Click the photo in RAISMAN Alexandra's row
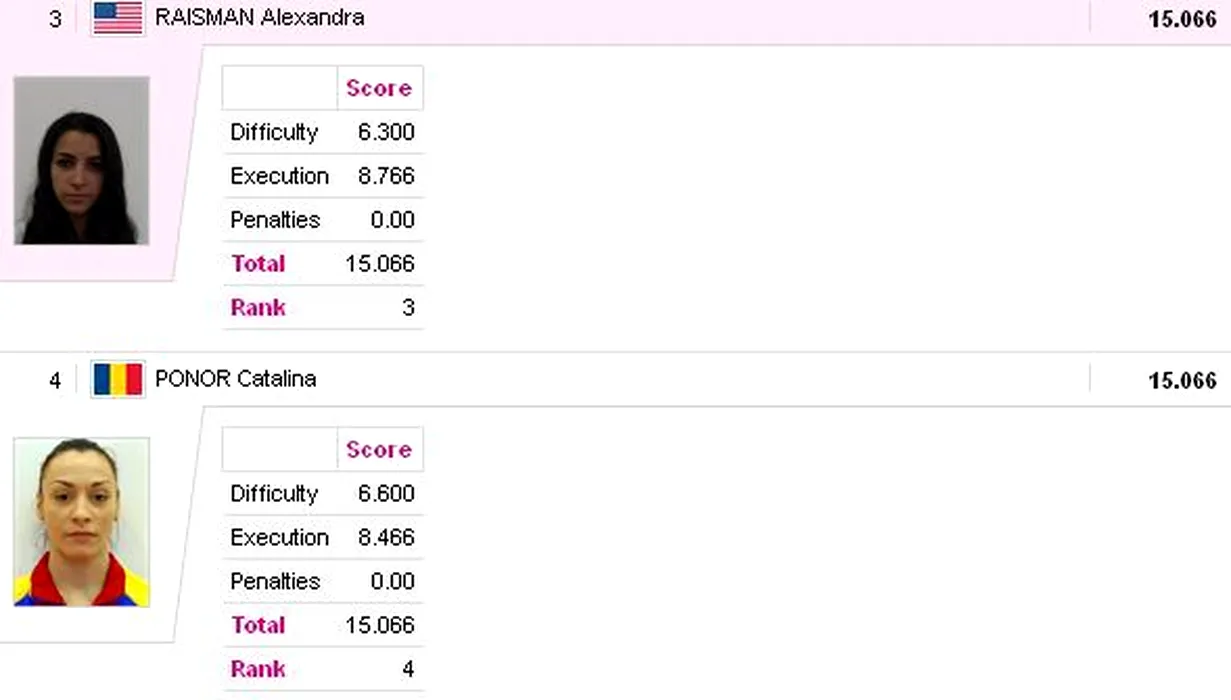The height and width of the screenshot is (700, 1231). [81, 161]
